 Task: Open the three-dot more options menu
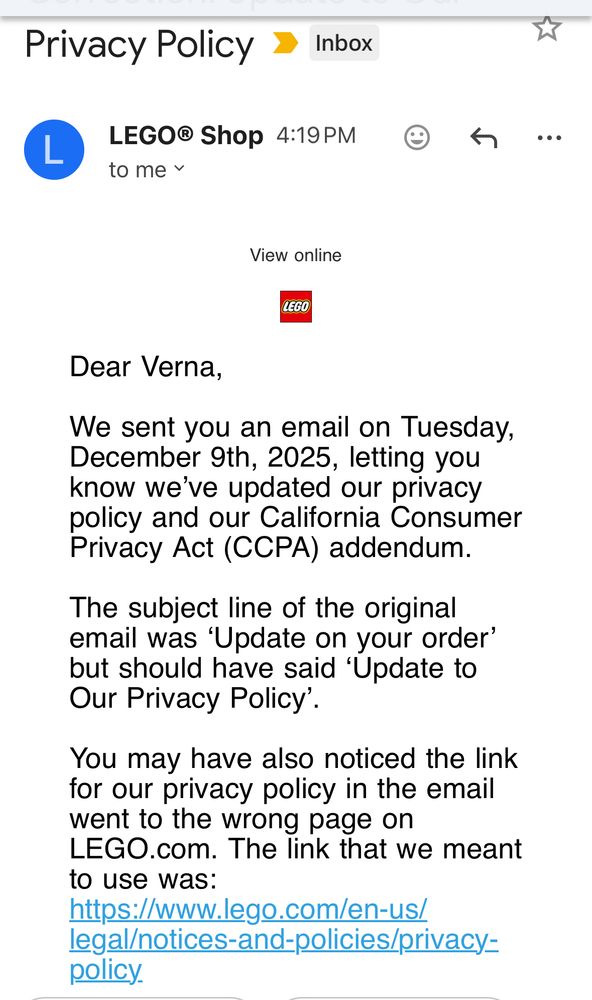tap(549, 137)
